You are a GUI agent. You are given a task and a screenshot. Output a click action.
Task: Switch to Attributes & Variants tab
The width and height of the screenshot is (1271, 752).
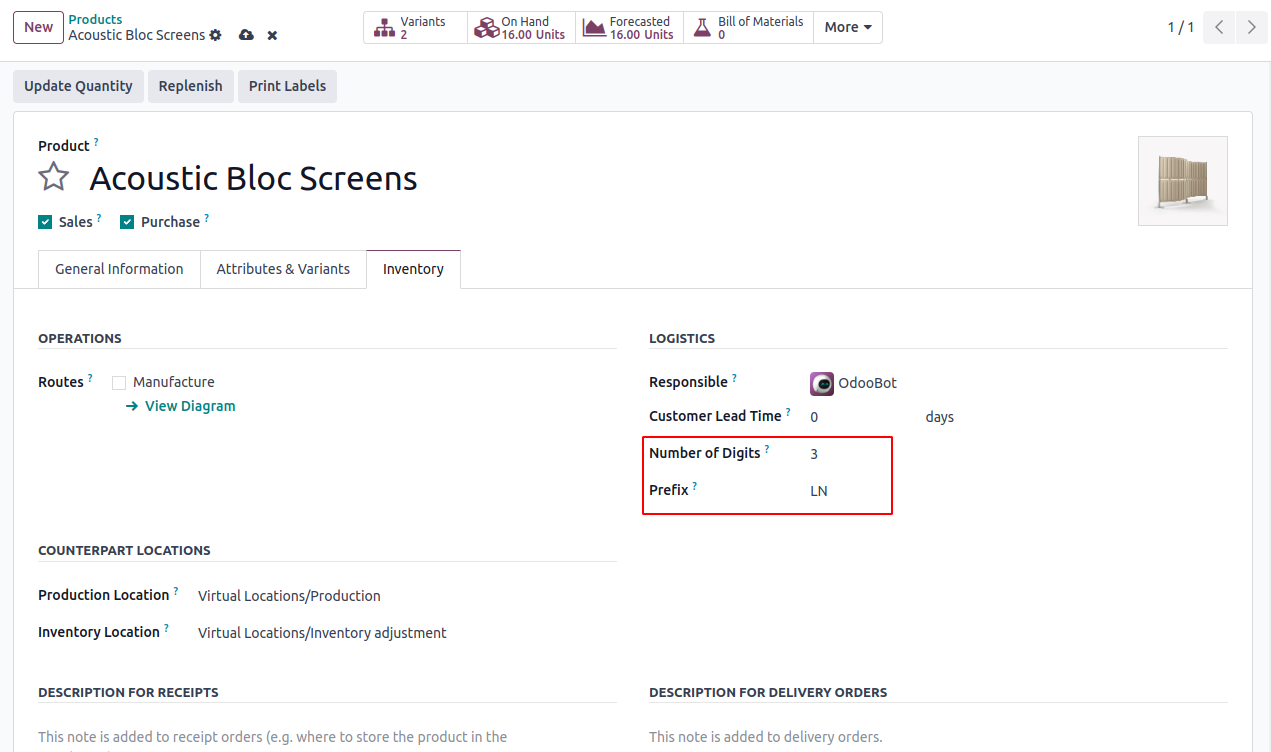pyautogui.click(x=283, y=269)
